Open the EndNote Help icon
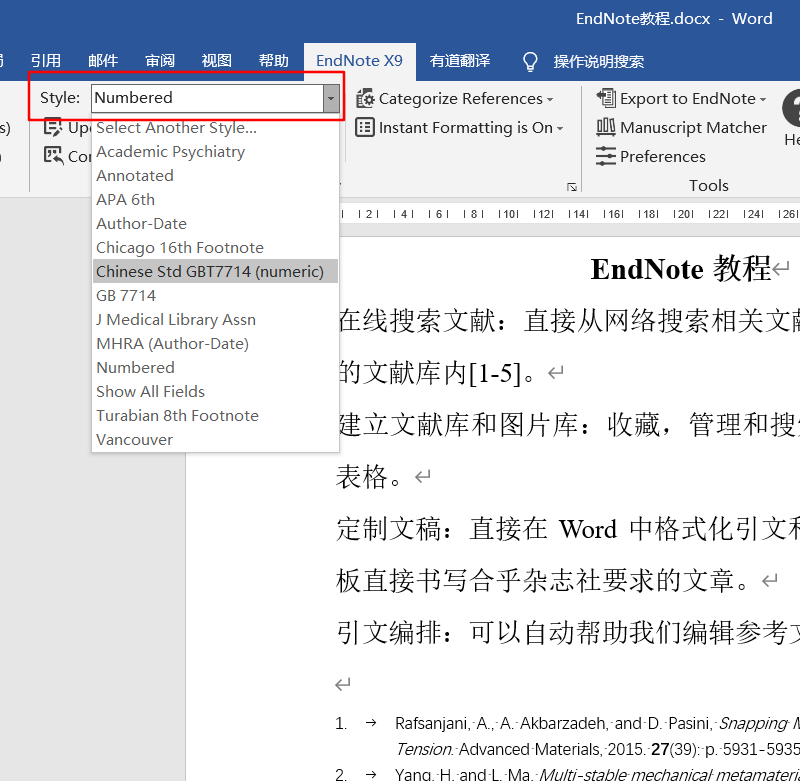The height and width of the screenshot is (781, 800). pyautogui.click(x=793, y=110)
